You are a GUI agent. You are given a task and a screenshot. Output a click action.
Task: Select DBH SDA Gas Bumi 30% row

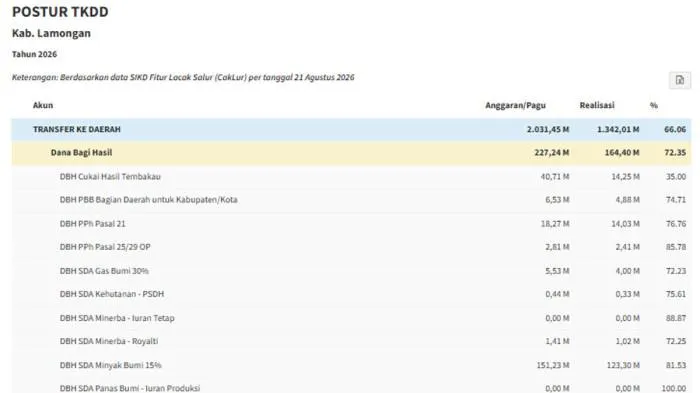pos(351,271)
